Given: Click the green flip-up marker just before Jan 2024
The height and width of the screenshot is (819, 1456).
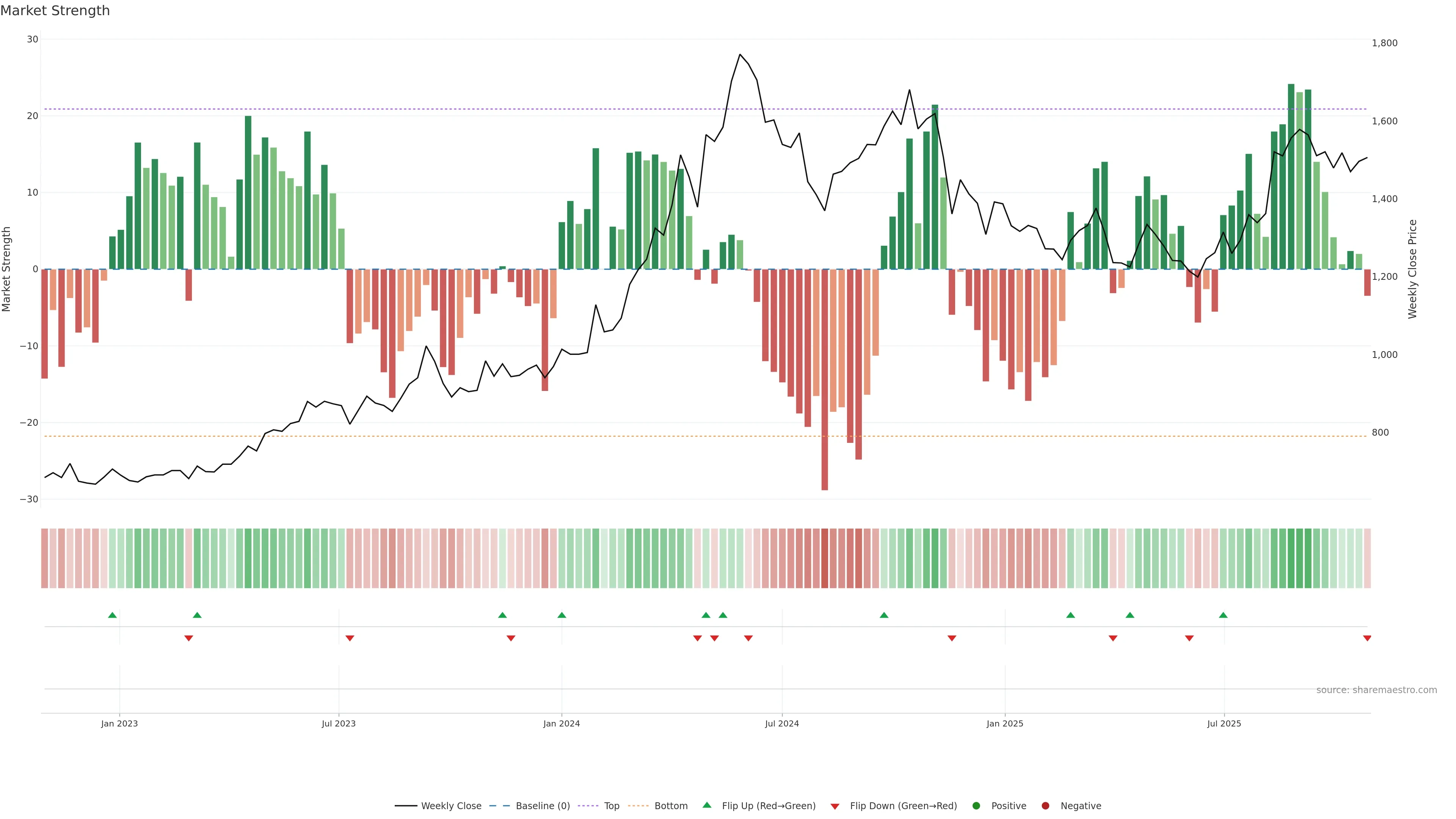Looking at the screenshot, I should 561,615.
